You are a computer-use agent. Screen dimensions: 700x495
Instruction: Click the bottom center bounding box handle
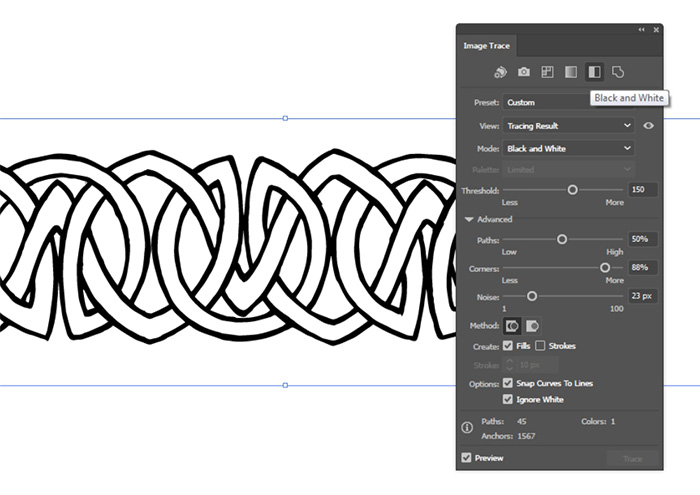tap(285, 385)
